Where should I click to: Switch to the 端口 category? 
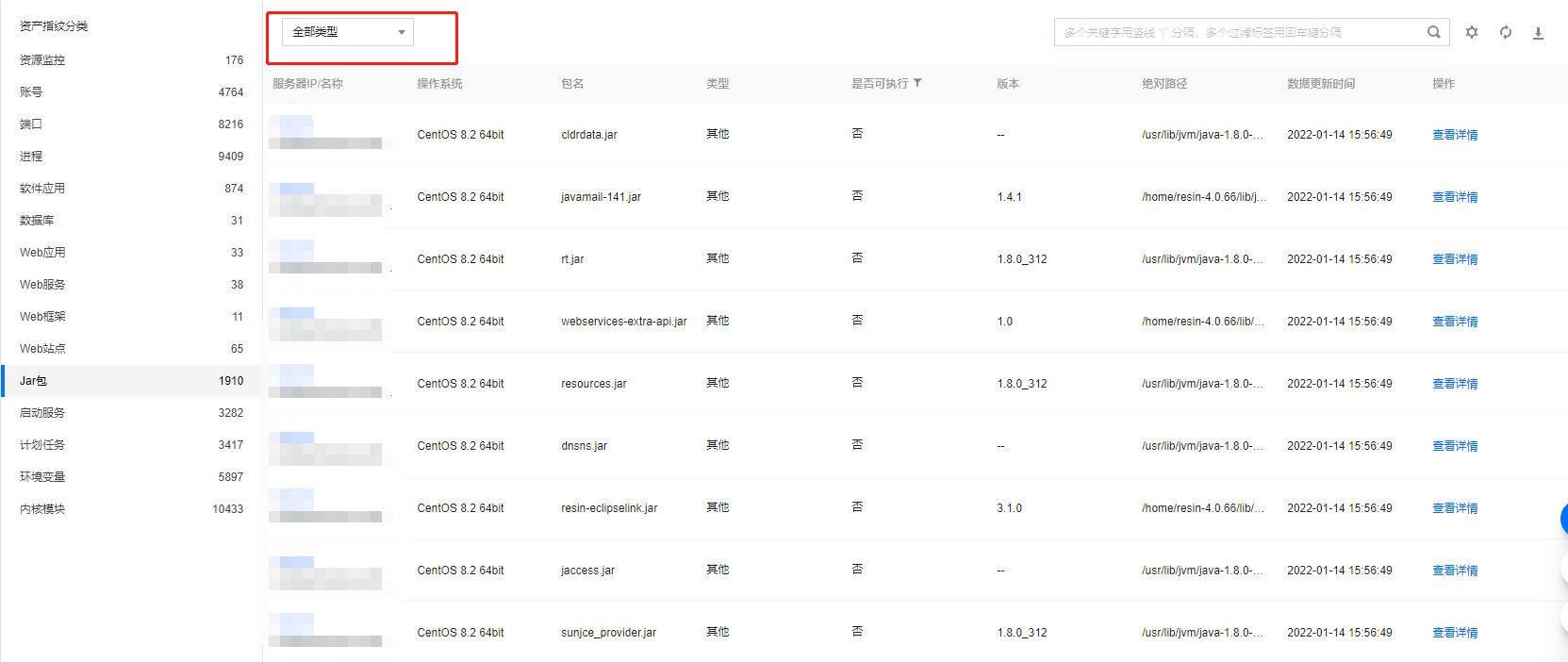tap(31, 124)
